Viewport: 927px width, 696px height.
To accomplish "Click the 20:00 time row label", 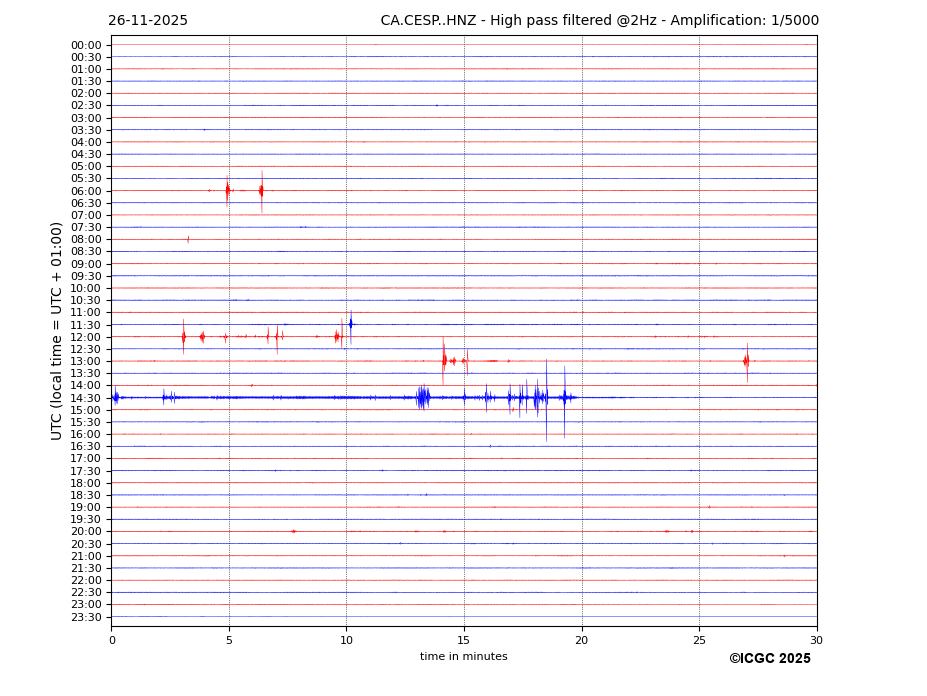I will [85, 532].
